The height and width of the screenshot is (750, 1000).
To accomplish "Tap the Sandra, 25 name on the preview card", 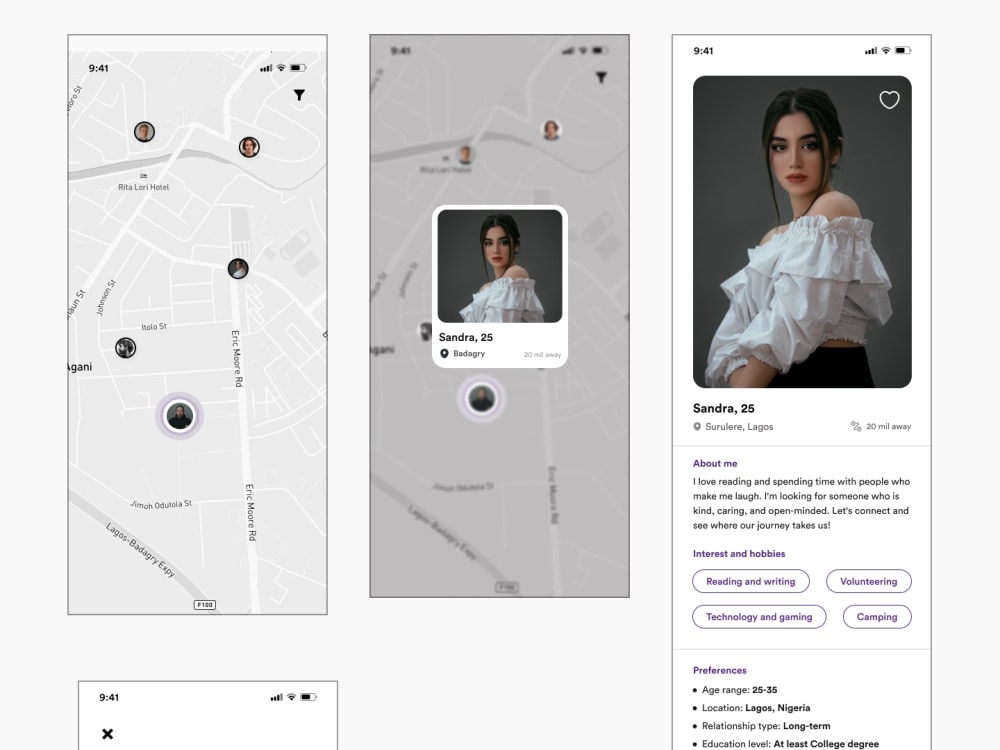I will (466, 337).
